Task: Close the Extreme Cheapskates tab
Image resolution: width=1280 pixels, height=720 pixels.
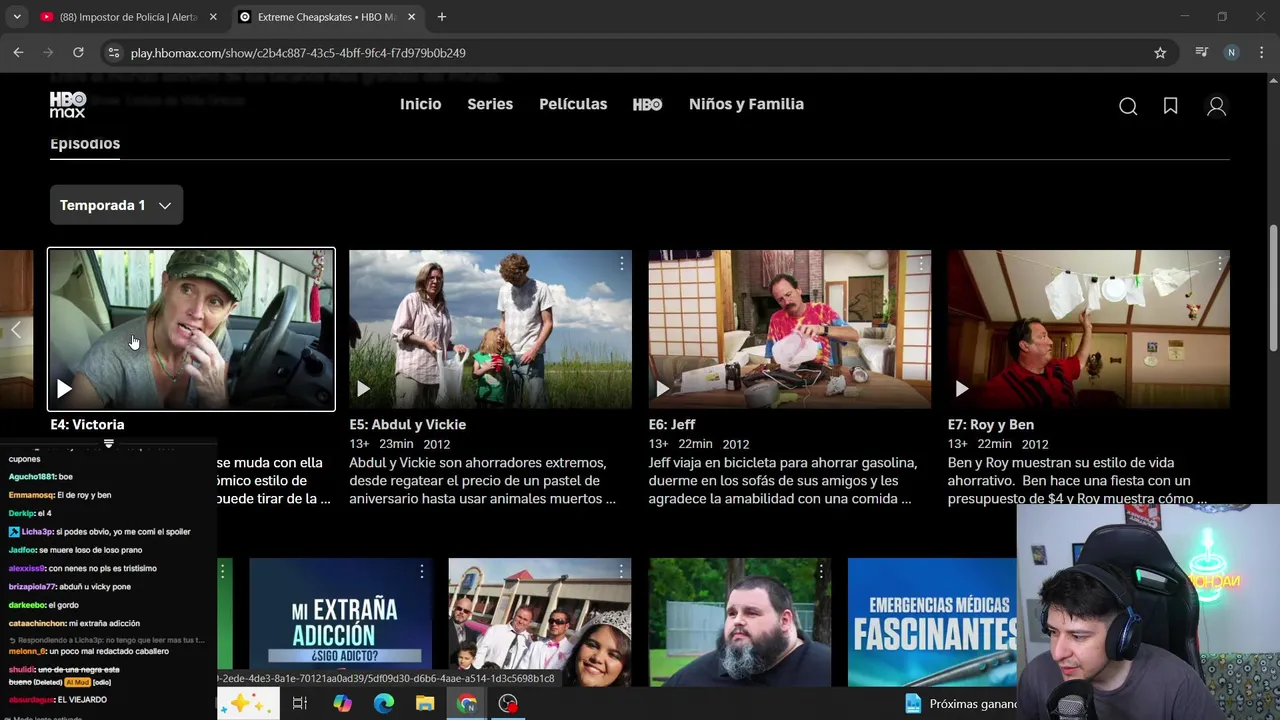Action: pos(412,17)
